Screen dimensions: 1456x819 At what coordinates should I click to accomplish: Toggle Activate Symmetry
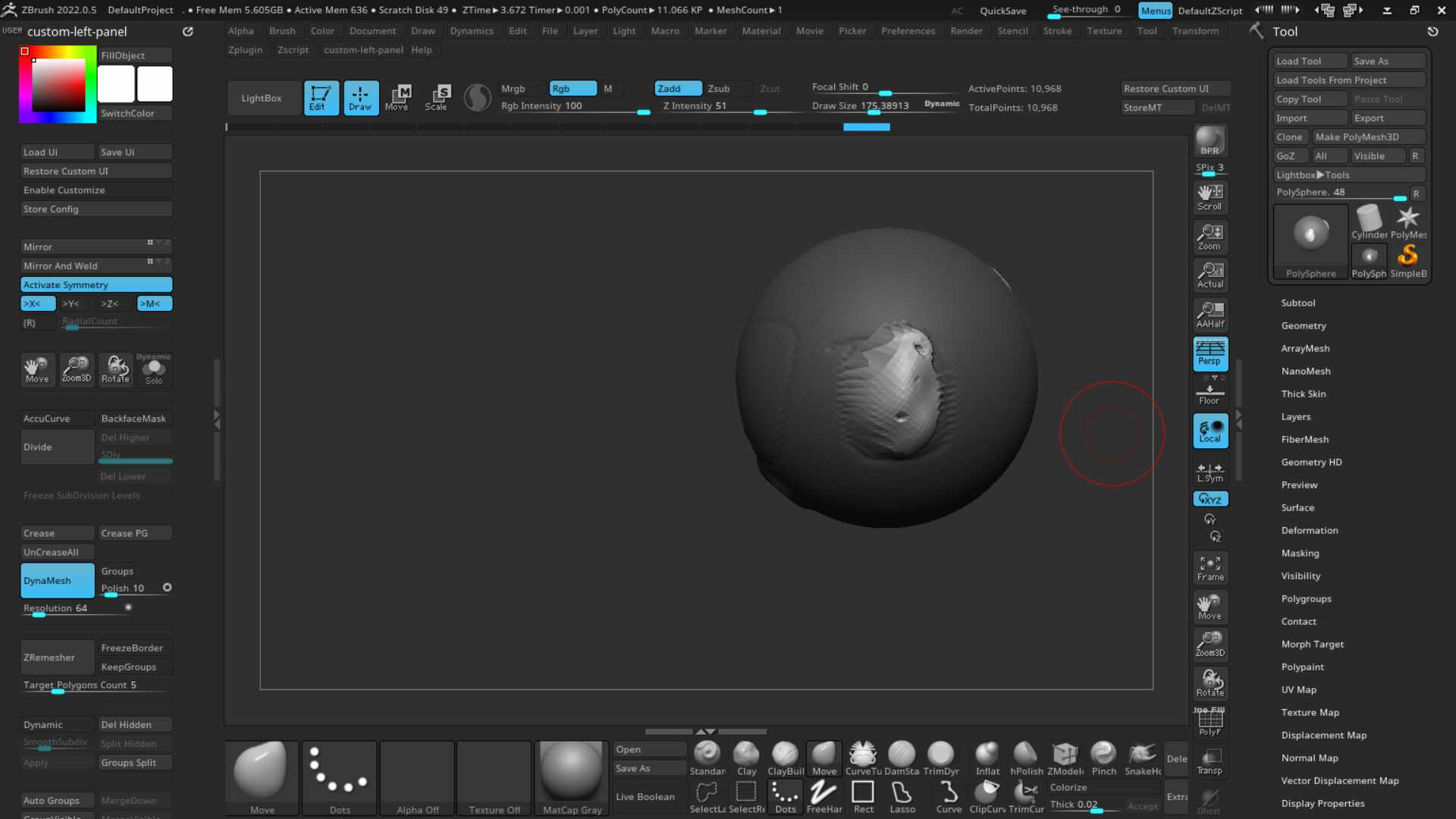coord(96,285)
